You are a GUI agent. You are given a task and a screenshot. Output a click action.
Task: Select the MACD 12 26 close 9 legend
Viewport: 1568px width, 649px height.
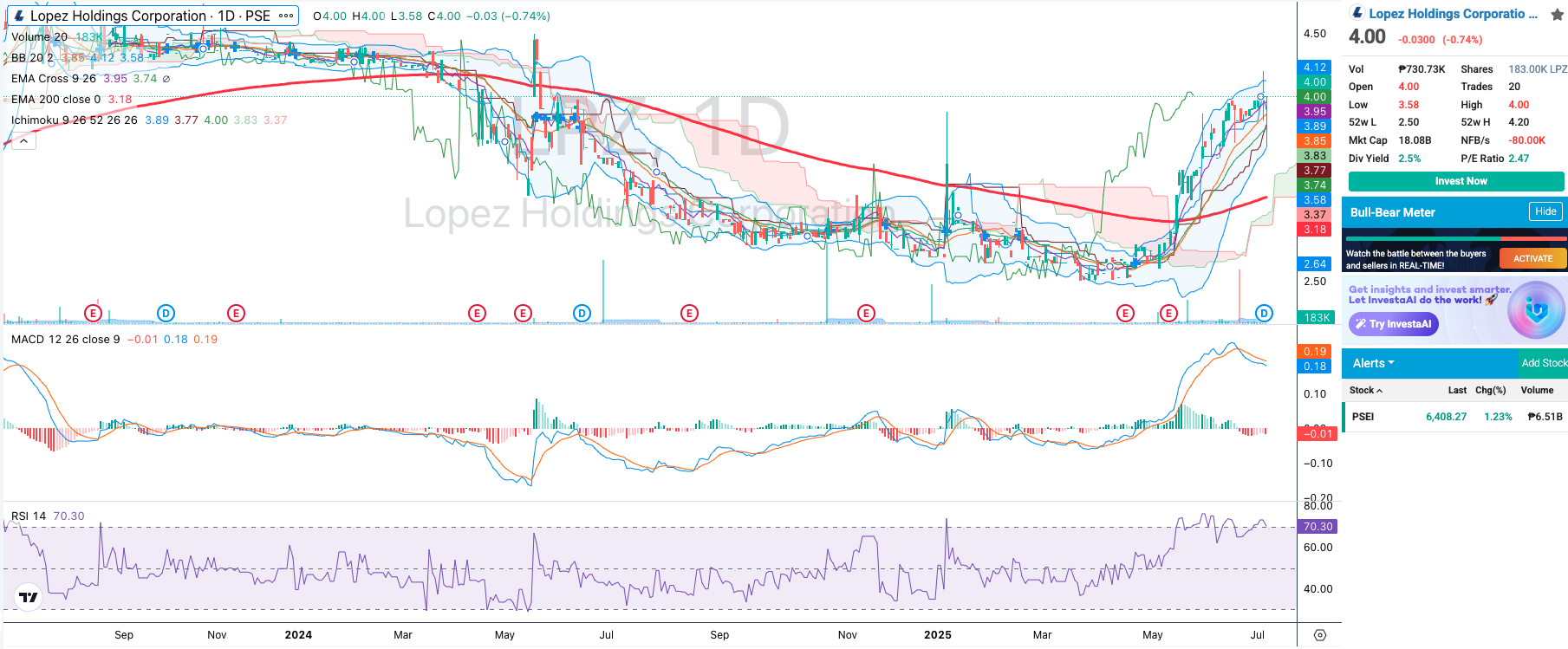point(66,340)
